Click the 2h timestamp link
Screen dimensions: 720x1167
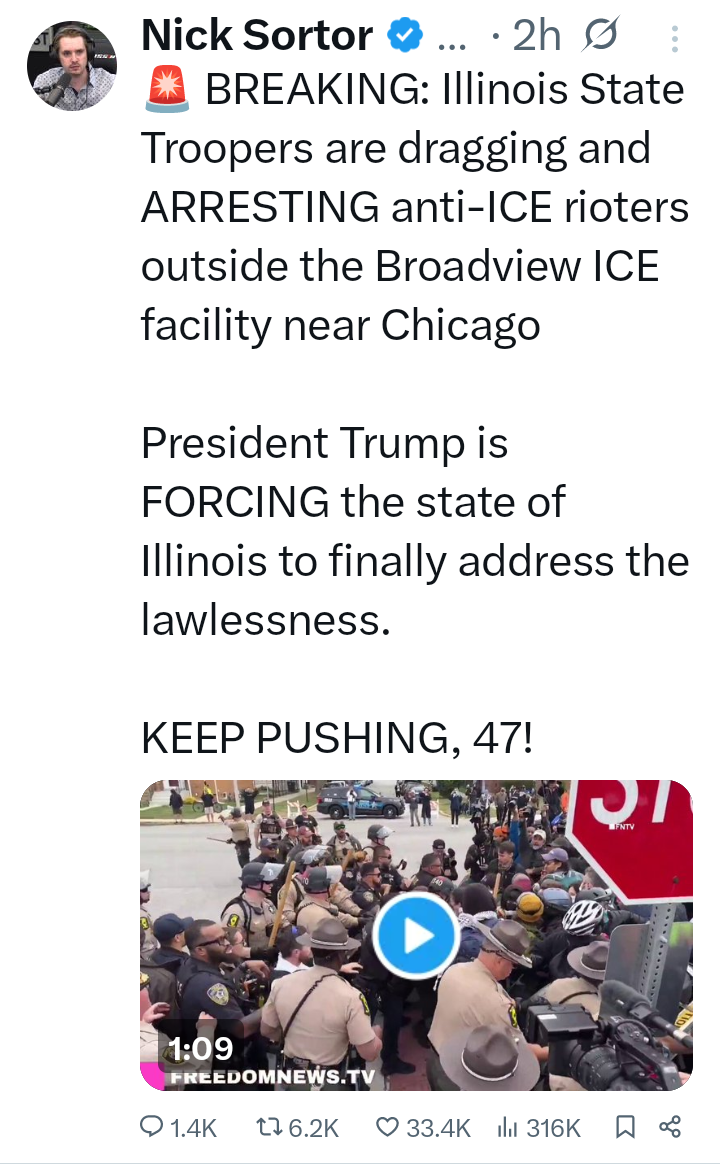pyautogui.click(x=536, y=35)
